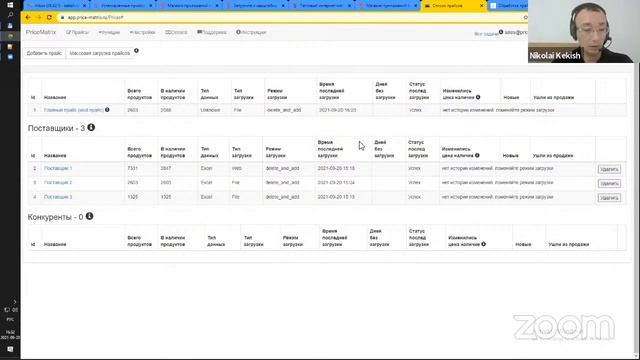Viewport: 640px width, 360px height.
Task: Open the Функции dropdown menu
Action: (109, 32)
